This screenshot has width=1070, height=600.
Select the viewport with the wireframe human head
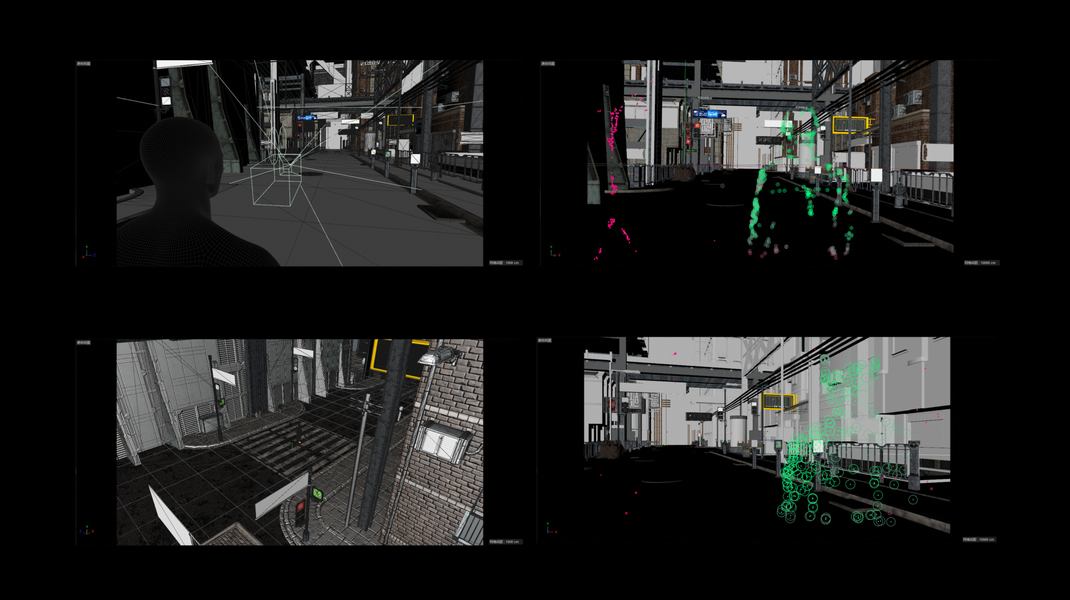(300, 163)
